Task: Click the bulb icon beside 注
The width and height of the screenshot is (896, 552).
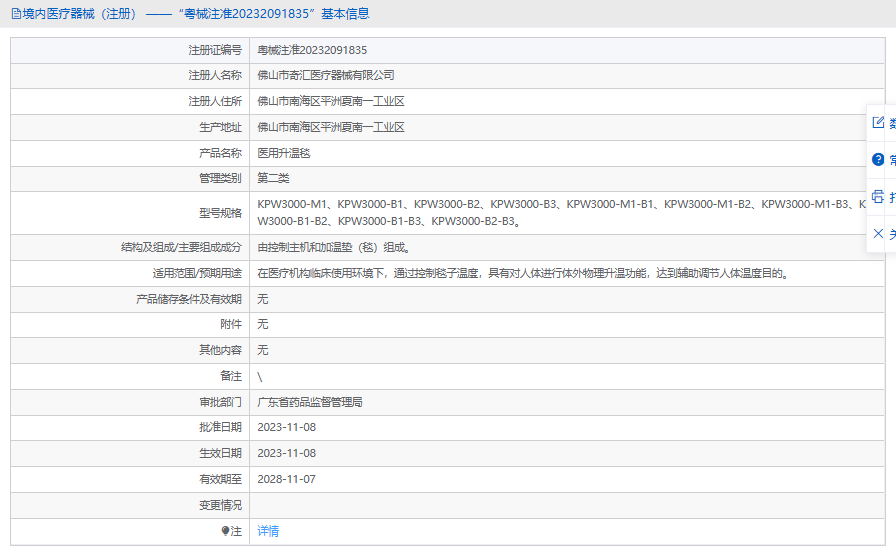Action: pyautogui.click(x=225, y=531)
